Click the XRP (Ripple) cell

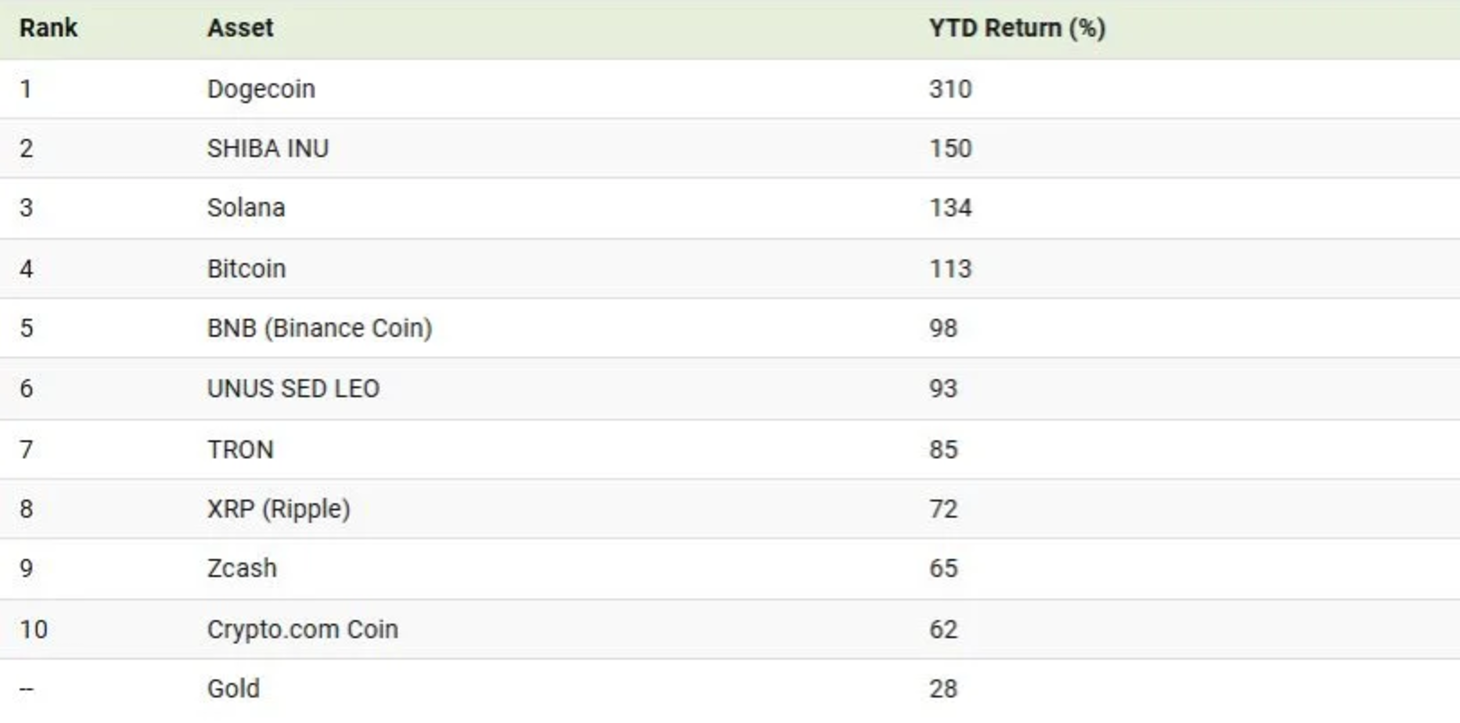pos(279,509)
